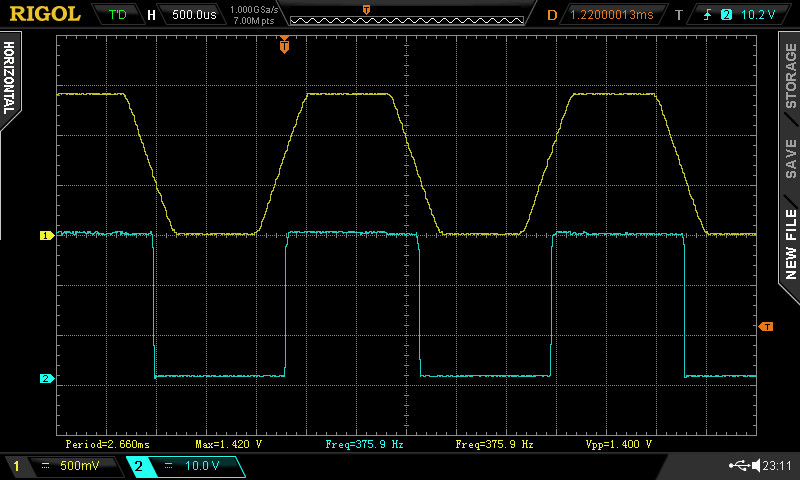Click the channel 2 10.0 V scale value
The width and height of the screenshot is (800, 480).
tap(202, 466)
